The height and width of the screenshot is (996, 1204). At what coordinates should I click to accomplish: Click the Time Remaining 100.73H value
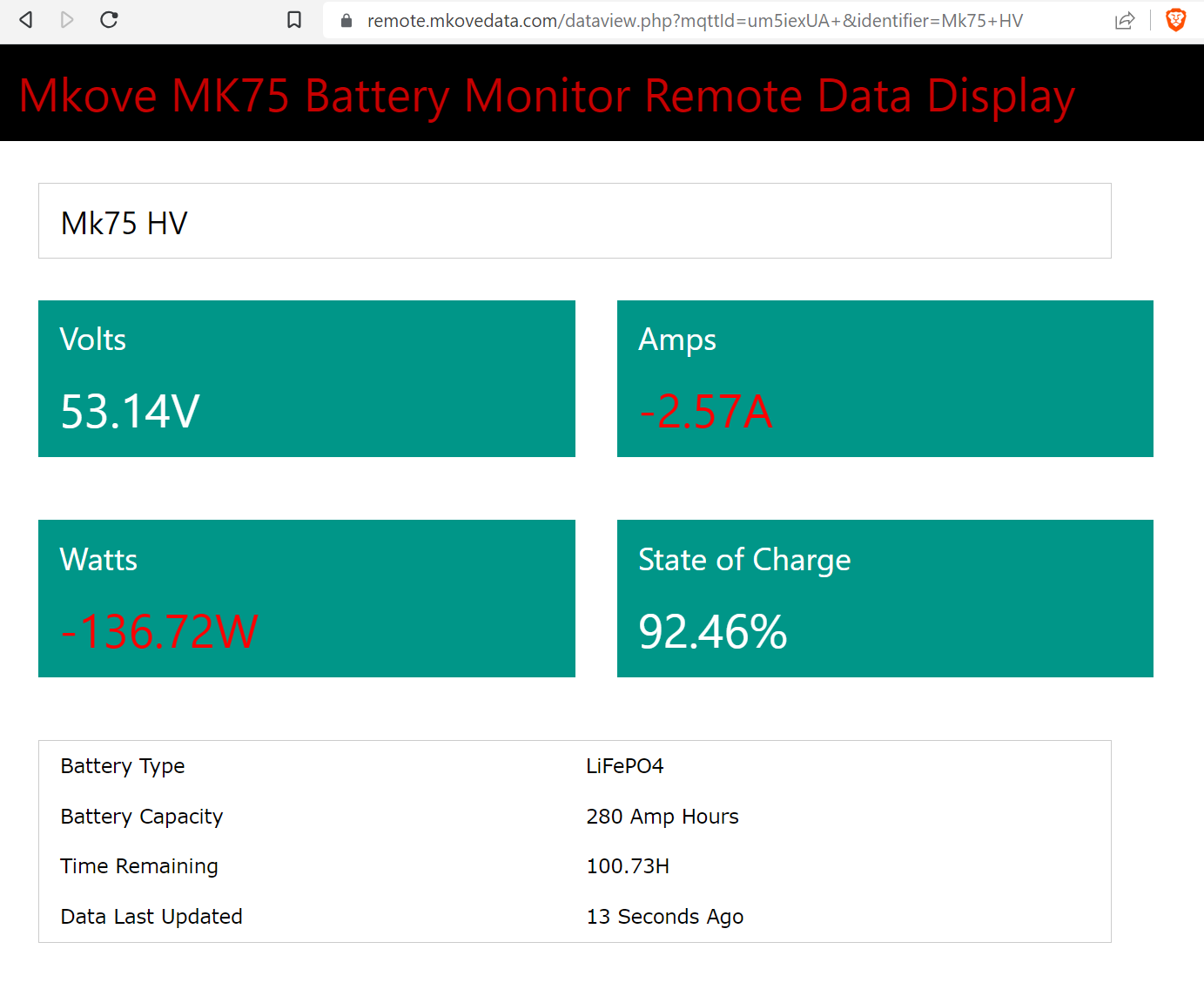click(628, 866)
